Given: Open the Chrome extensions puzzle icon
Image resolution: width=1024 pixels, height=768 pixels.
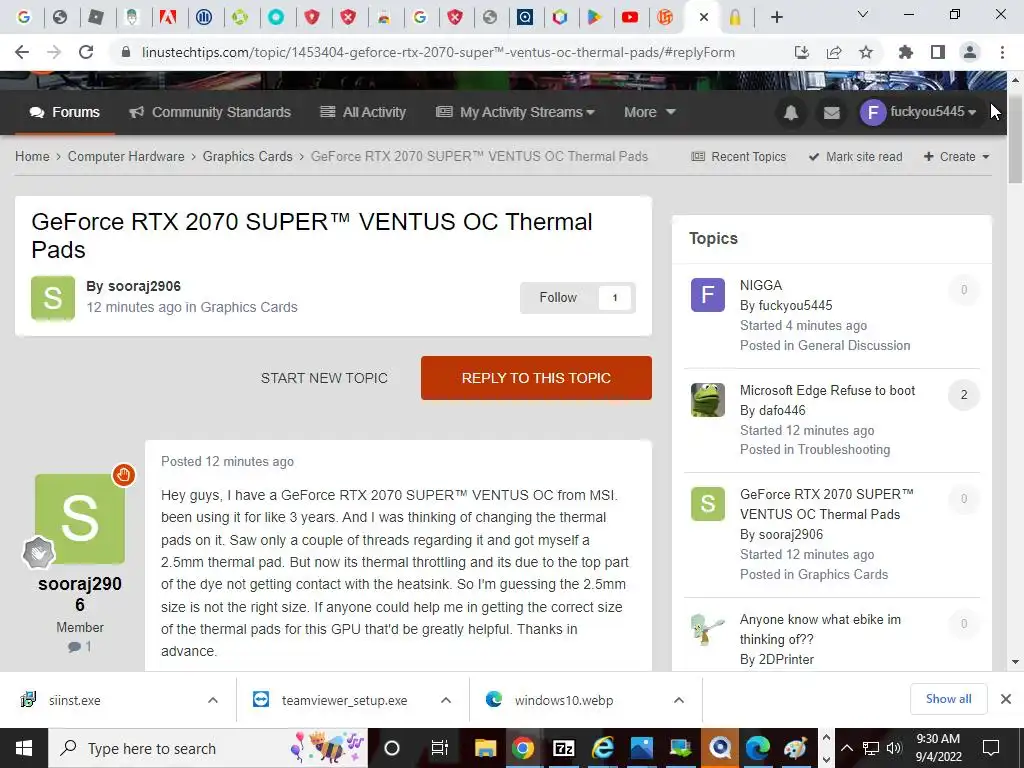Looking at the screenshot, I should tap(906, 52).
